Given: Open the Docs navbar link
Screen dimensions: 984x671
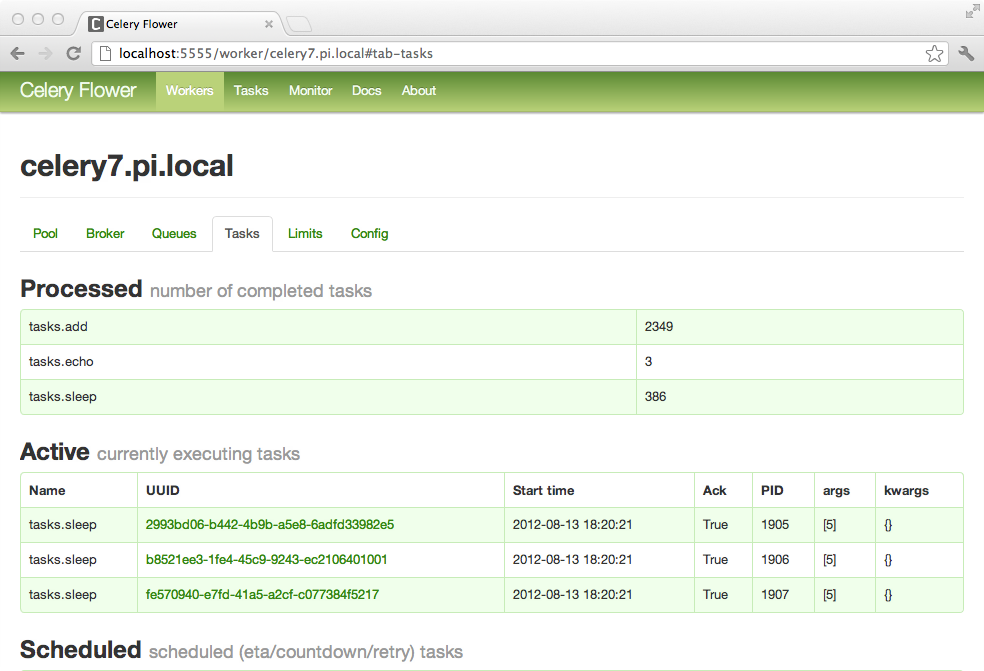Looking at the screenshot, I should pos(366,90).
